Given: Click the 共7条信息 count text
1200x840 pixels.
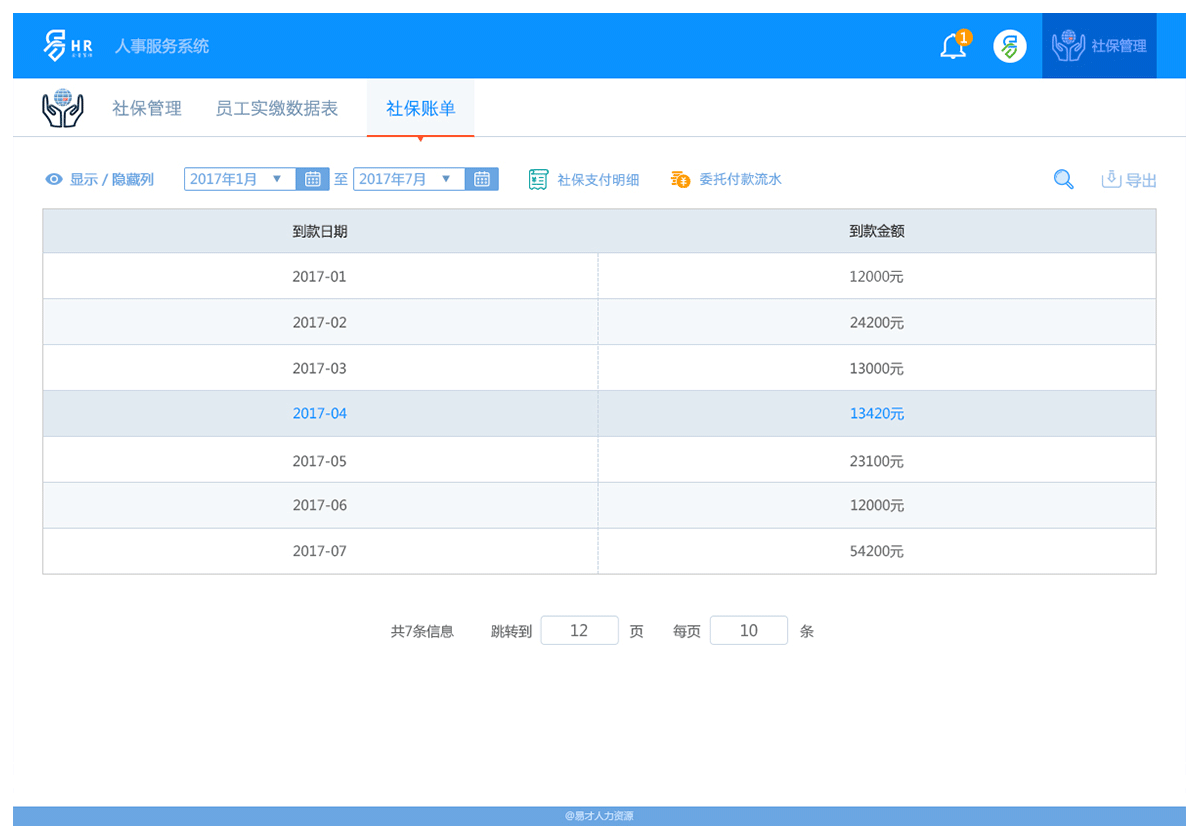Looking at the screenshot, I should 422,632.
